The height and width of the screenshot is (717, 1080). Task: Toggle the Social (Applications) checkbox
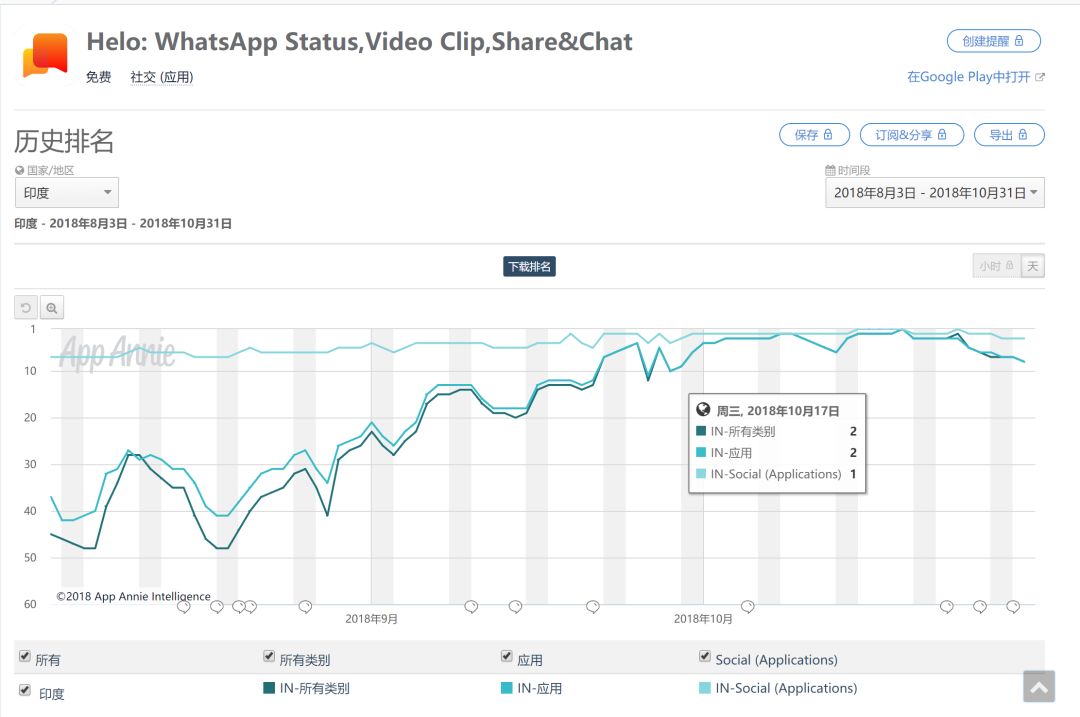(x=704, y=656)
